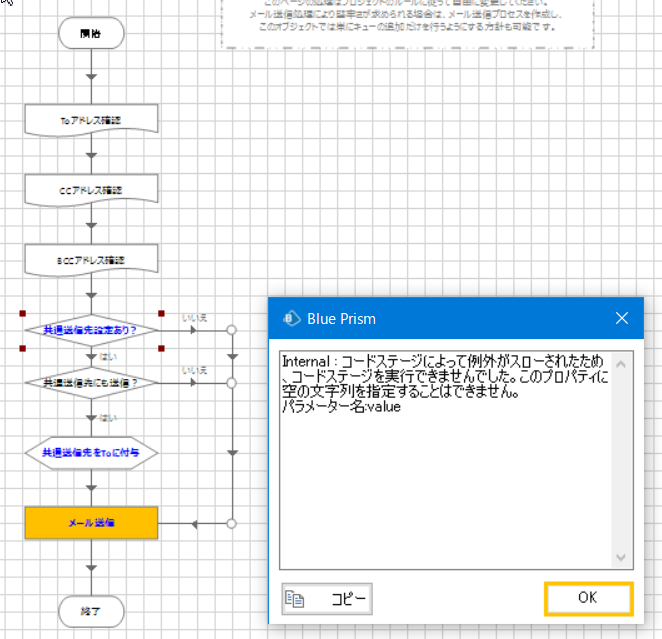The image size is (662, 639).
Task: Click the message scrollbar down arrow
Action: pyautogui.click(x=621, y=557)
